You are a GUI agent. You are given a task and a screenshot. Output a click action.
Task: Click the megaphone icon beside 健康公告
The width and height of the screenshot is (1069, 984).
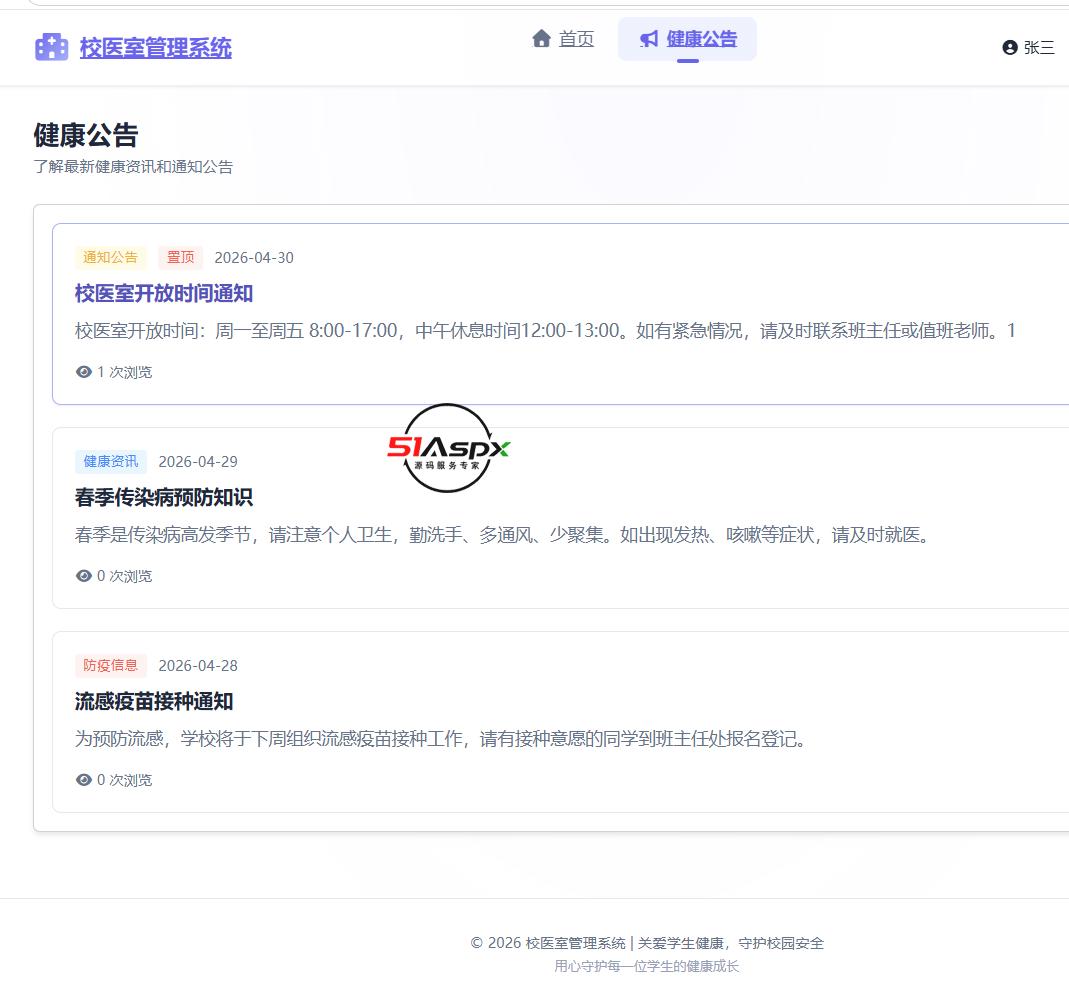649,39
